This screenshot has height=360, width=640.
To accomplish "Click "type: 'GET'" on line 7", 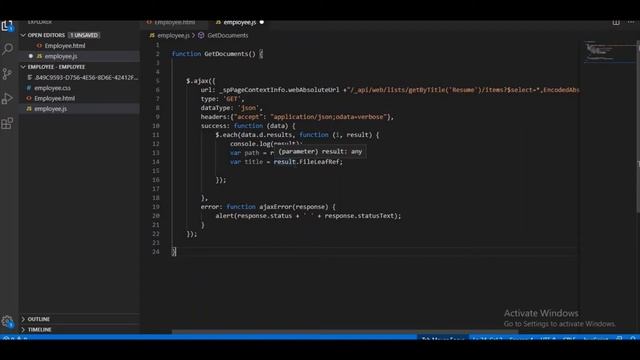I will tap(222, 99).
